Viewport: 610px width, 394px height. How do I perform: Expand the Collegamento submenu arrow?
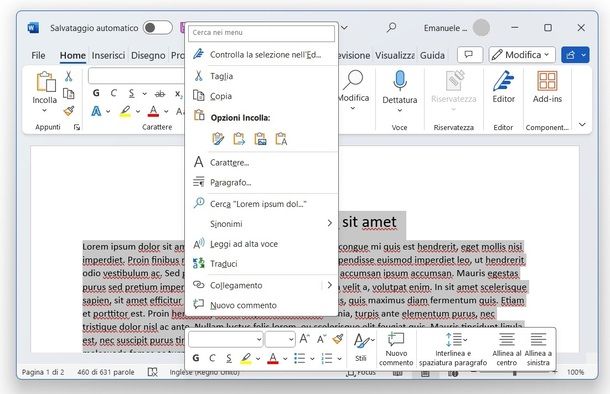(330, 285)
